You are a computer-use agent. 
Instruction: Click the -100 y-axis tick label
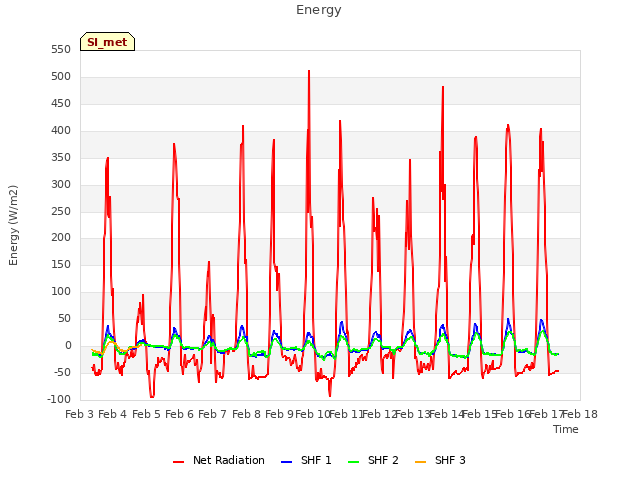point(59,399)
